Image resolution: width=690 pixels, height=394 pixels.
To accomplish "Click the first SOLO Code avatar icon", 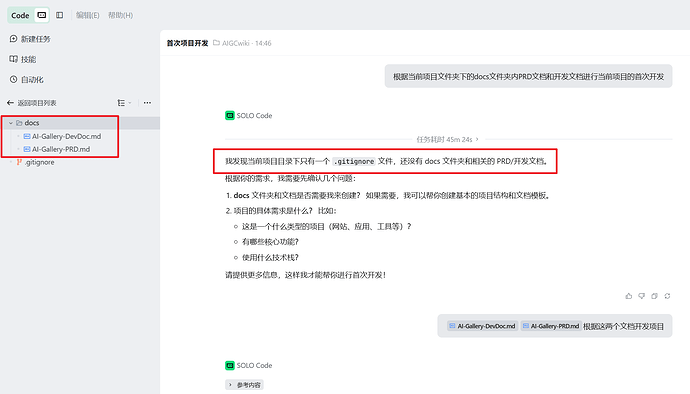I will tap(230, 116).
